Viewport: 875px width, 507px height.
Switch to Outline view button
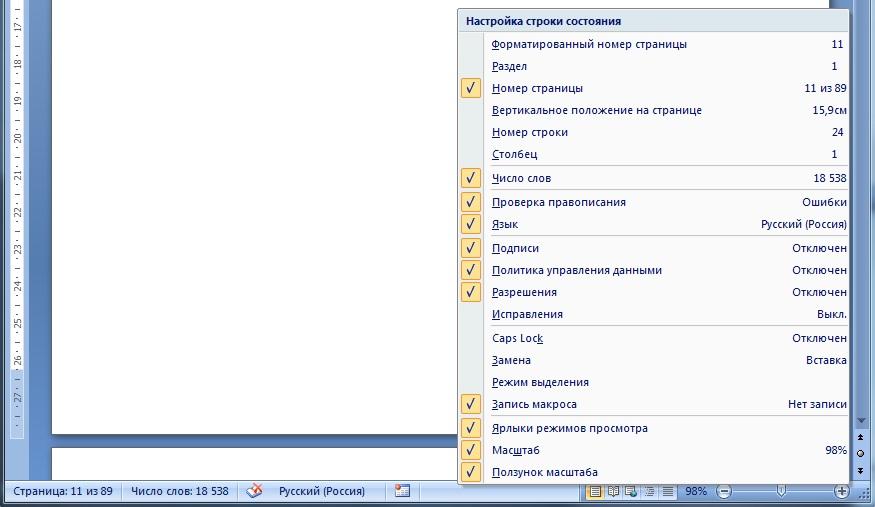point(649,491)
